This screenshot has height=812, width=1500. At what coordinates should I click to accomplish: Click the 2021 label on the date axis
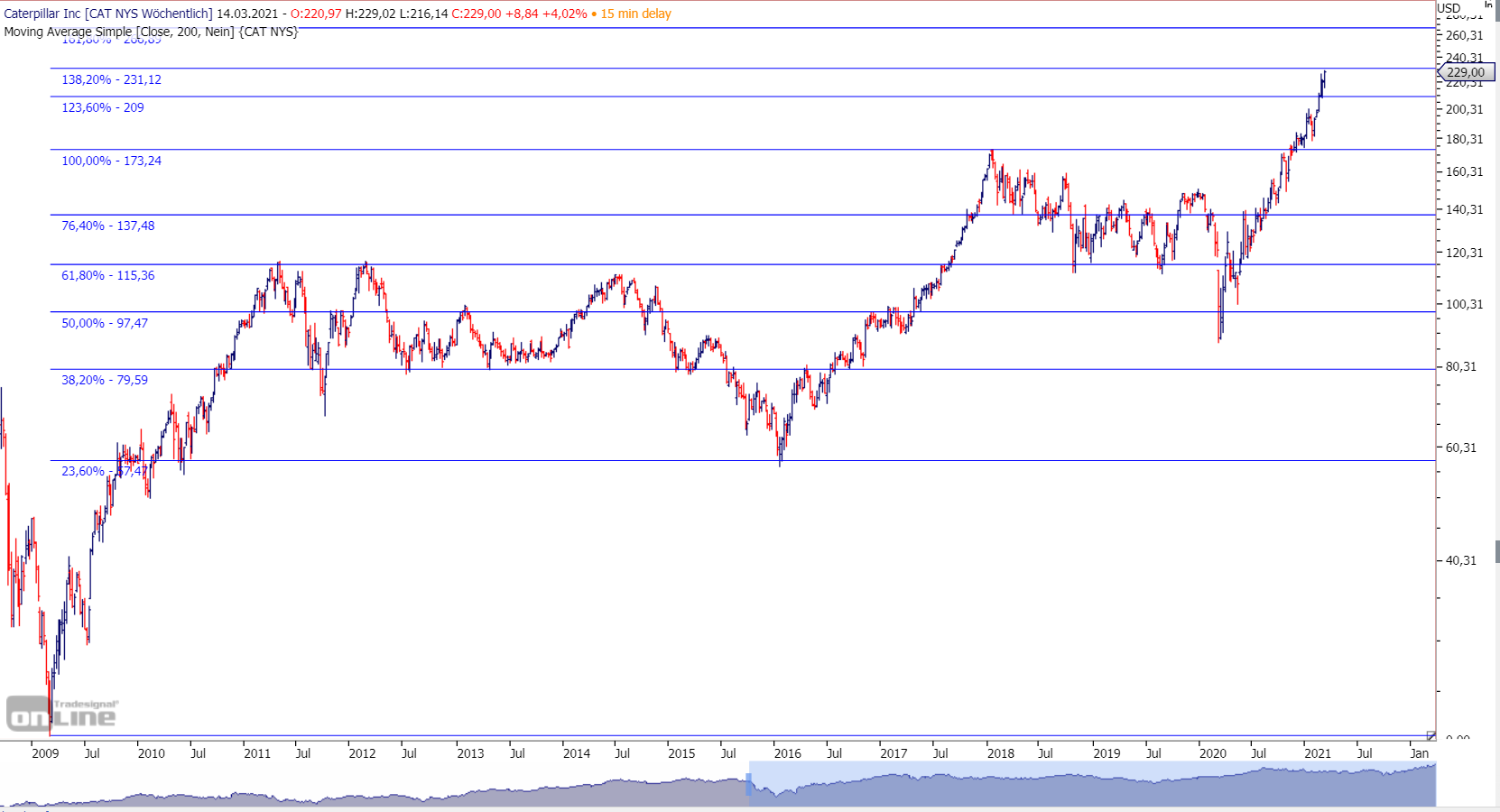[x=1317, y=753]
